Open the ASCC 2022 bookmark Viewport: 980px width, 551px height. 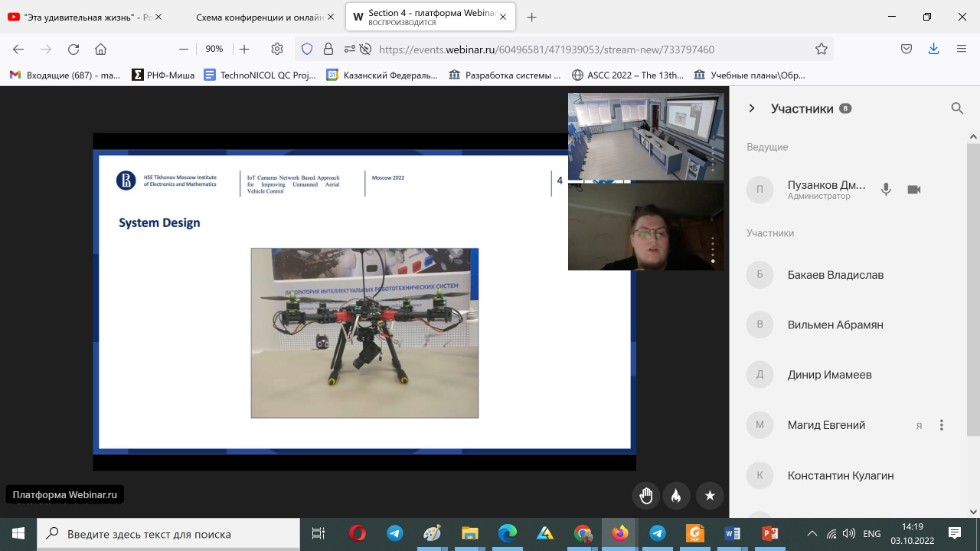tap(628, 75)
